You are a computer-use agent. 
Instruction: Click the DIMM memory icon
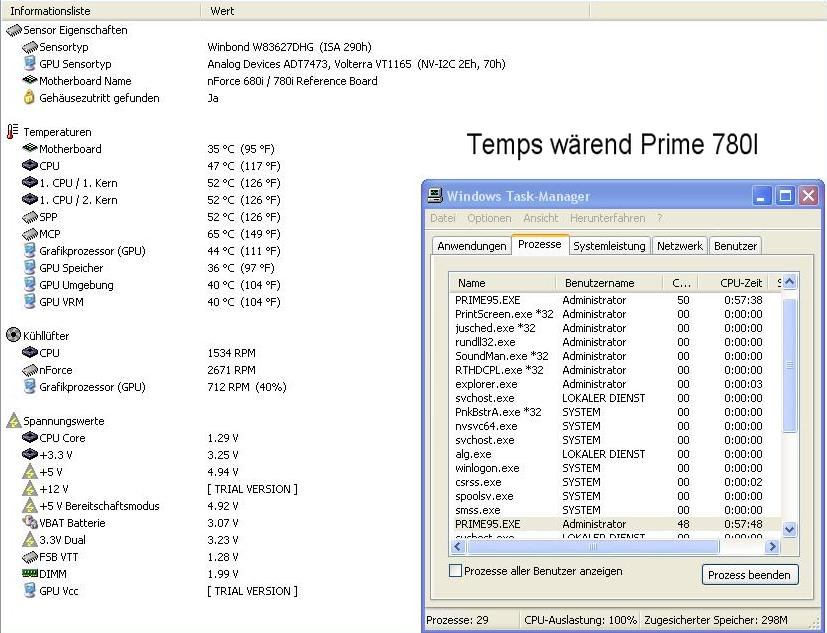[x=30, y=573]
